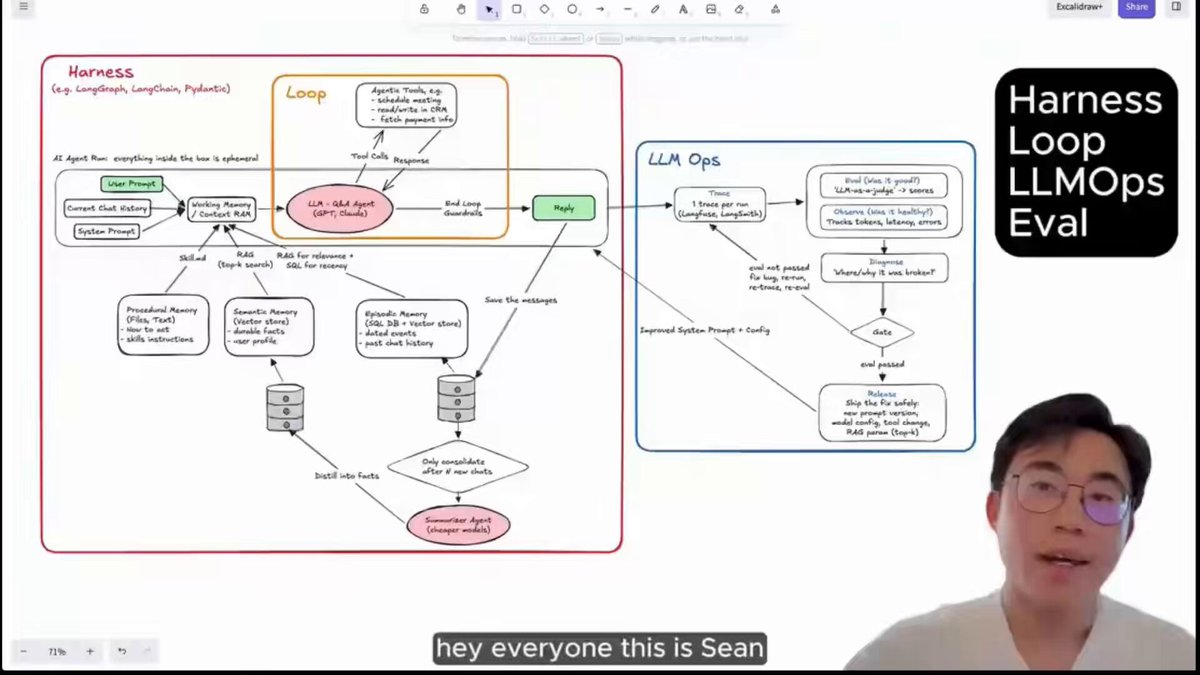
Task: Reset zoom via the 71% label
Action: 57,651
